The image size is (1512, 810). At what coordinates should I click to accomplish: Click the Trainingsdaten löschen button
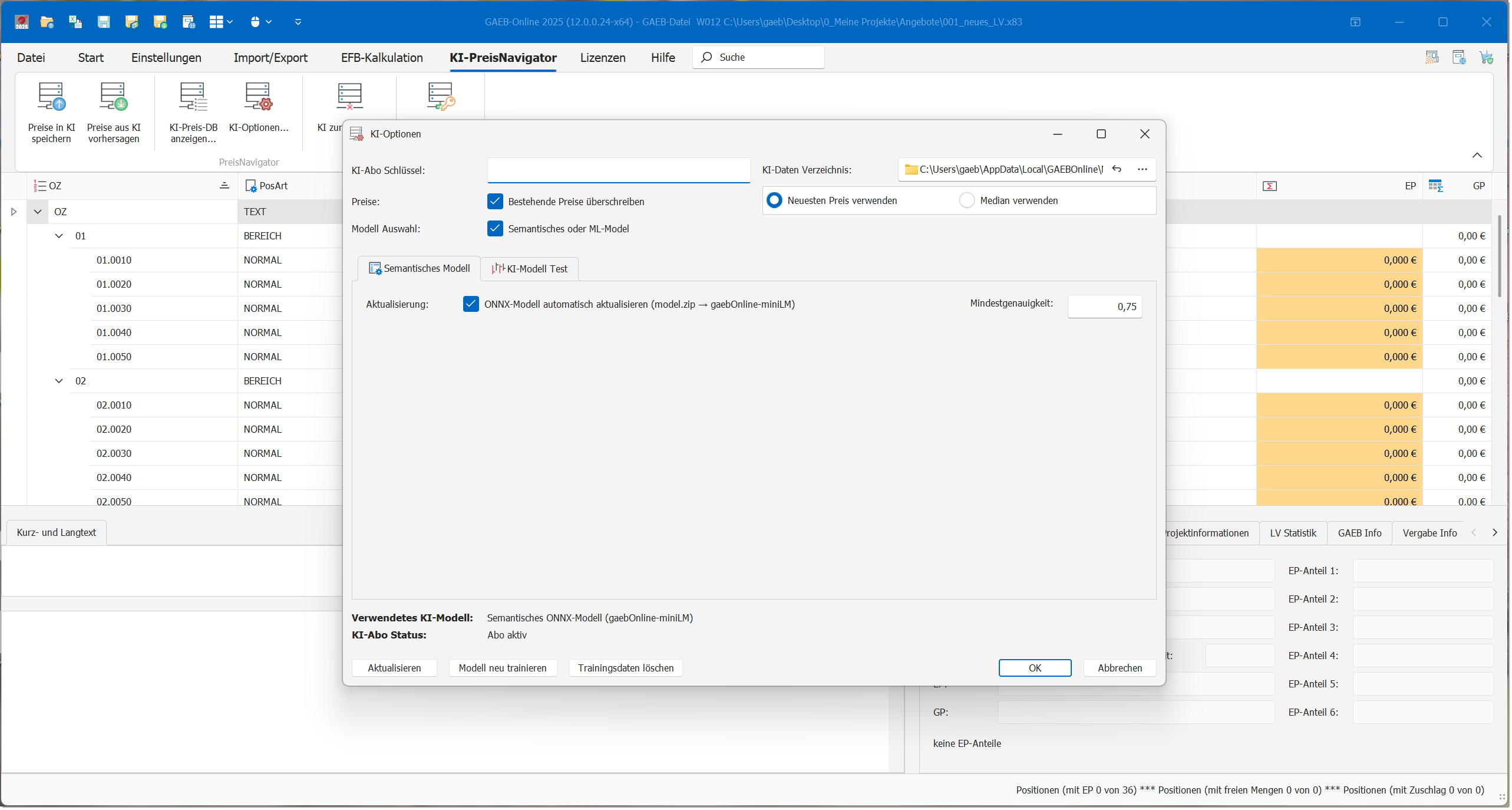[626, 668]
